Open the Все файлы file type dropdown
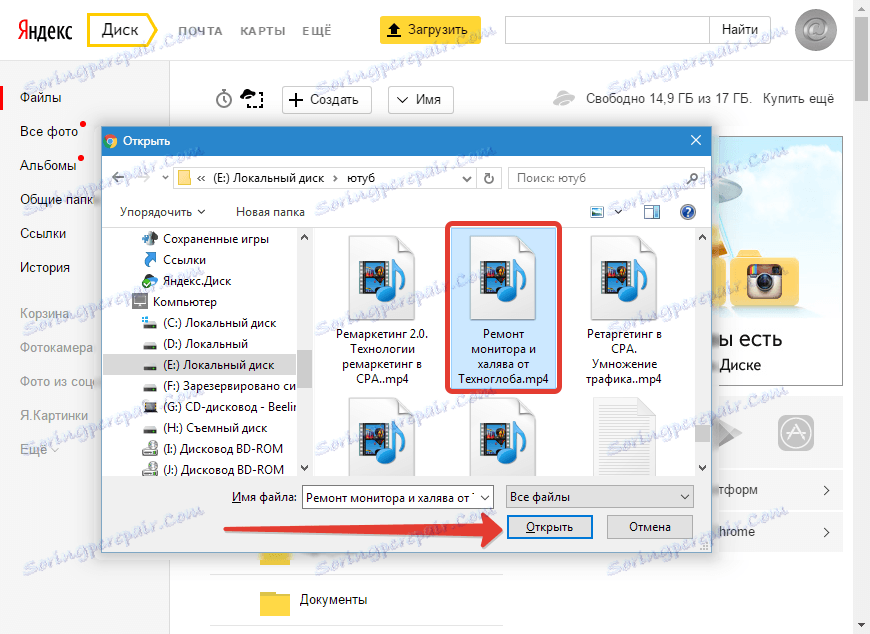Screen dimensions: 870x634 click(600, 497)
